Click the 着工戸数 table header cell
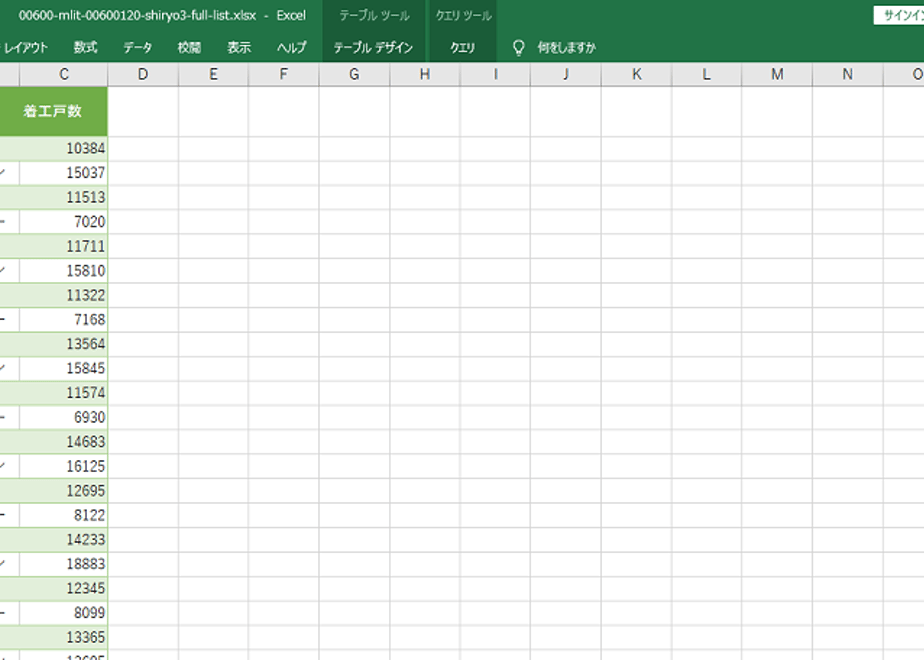Screen dimensions: 924x660 [54, 111]
